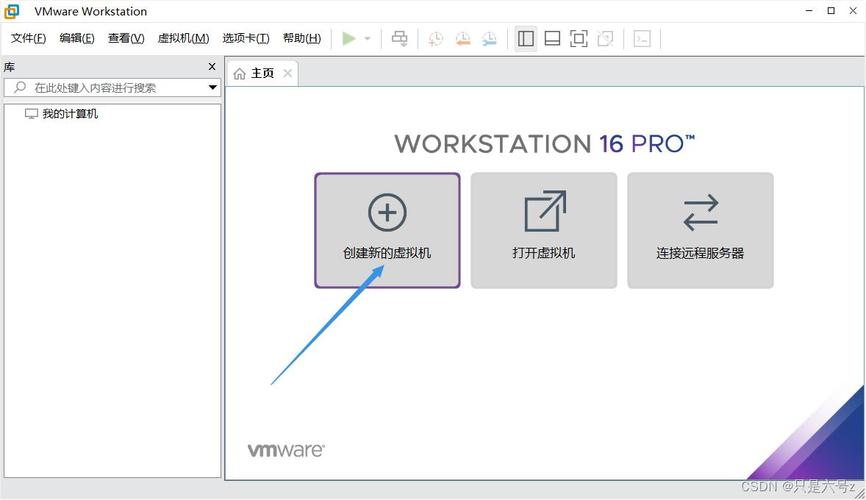Click the unity mode toolbar icon
Screen dimensions: 866x500
point(605,39)
